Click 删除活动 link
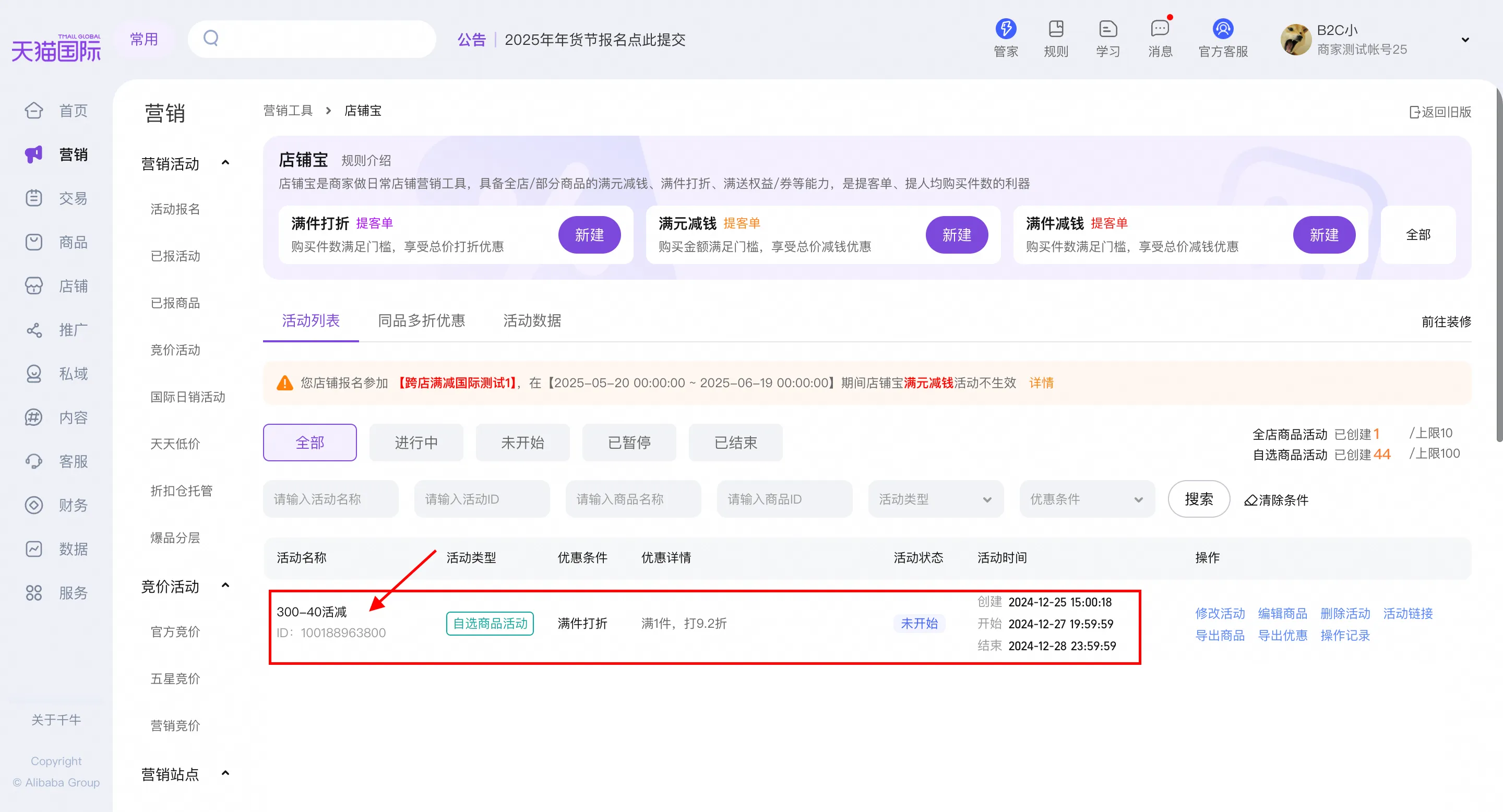Image resolution: width=1503 pixels, height=812 pixels. (x=1345, y=613)
